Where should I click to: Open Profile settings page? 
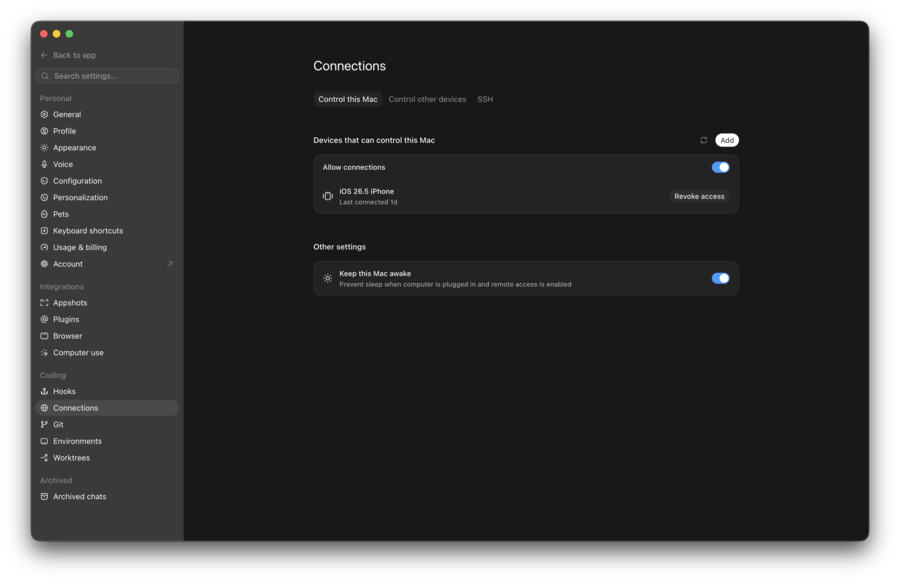(107, 131)
